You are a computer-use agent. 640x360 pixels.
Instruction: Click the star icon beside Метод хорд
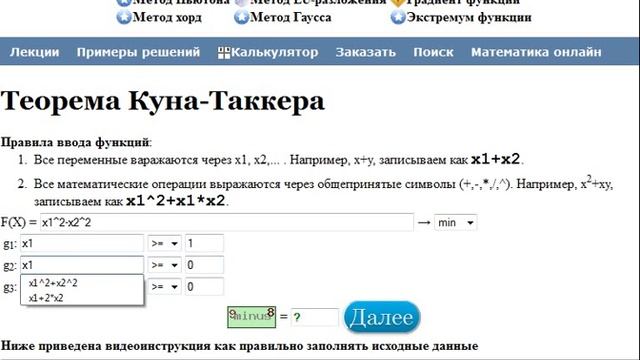[x=124, y=17]
